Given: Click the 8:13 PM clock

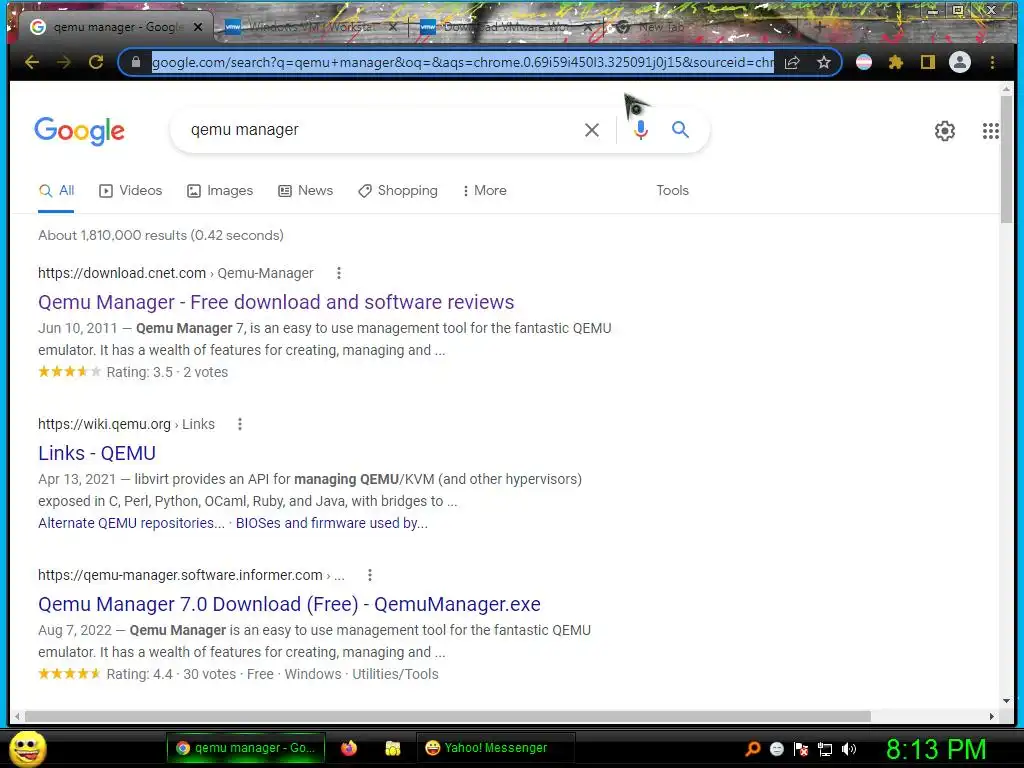Looking at the screenshot, I should tap(936, 749).
